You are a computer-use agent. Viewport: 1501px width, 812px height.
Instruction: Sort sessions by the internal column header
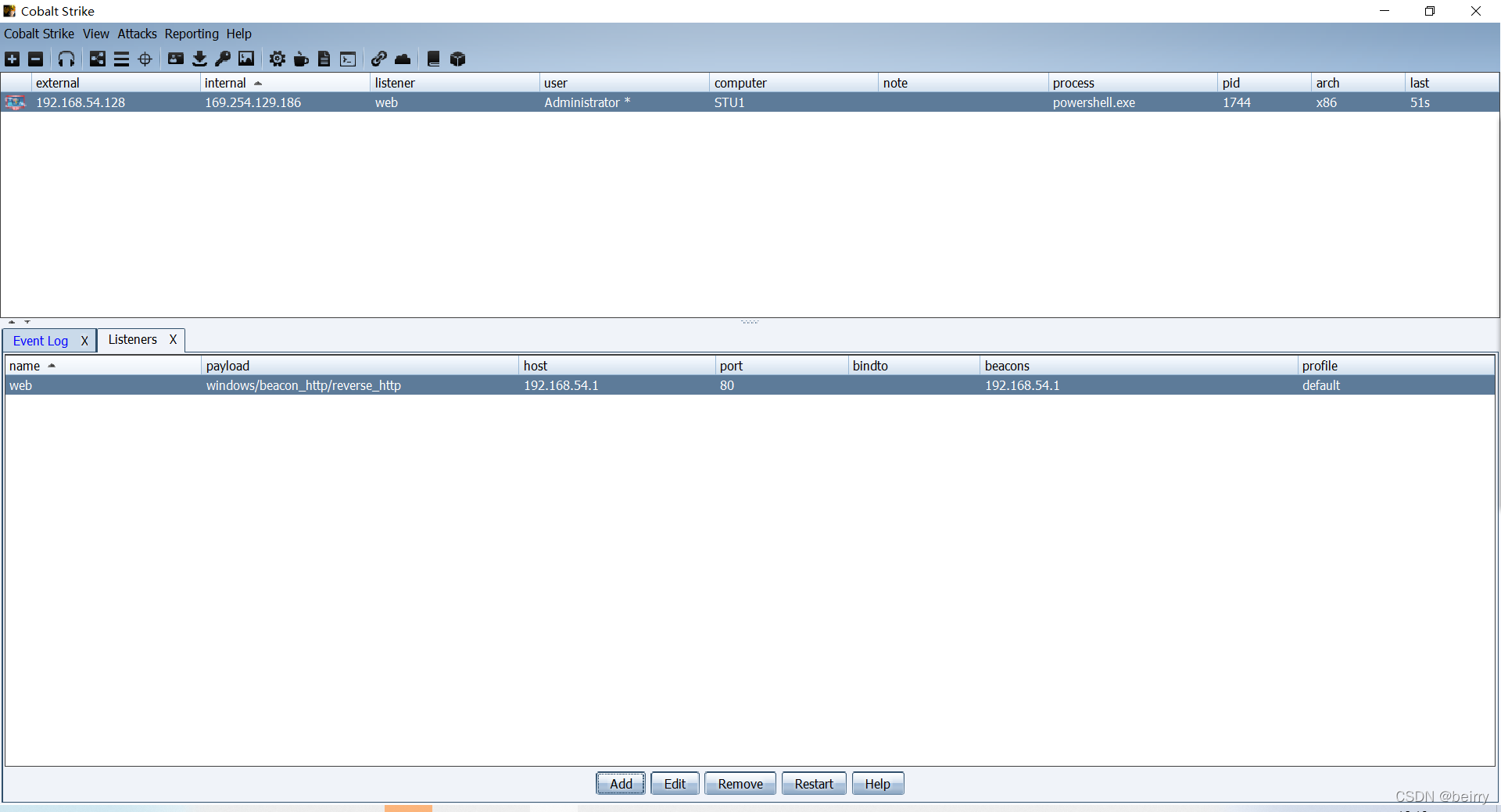(225, 83)
